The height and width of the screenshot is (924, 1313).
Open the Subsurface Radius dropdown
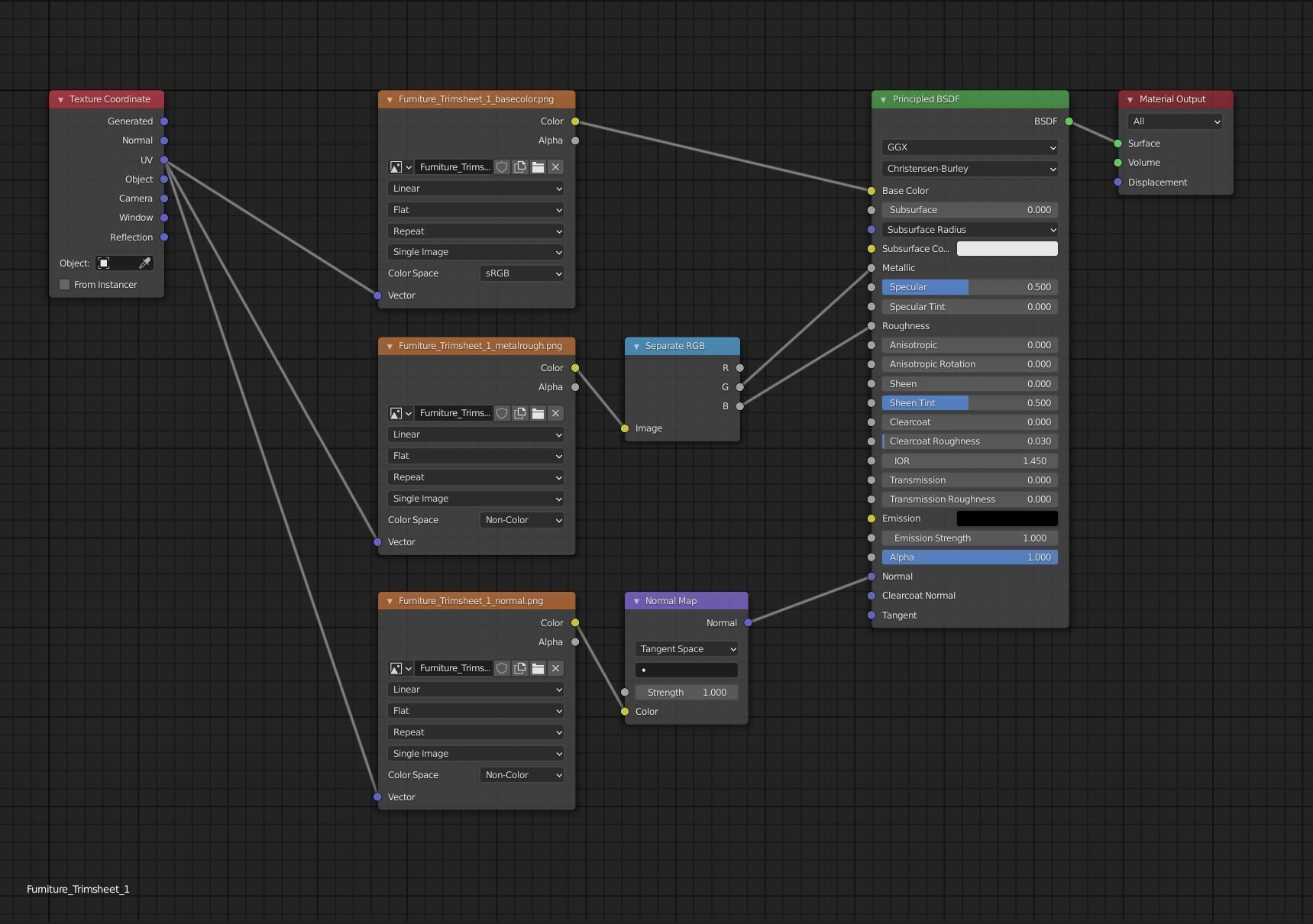970,230
